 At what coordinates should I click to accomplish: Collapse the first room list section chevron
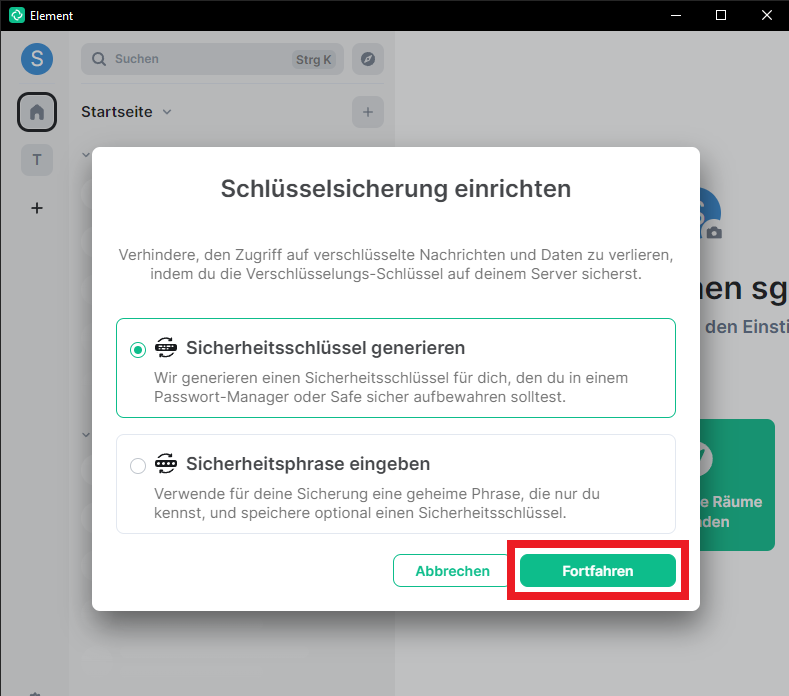(x=85, y=155)
